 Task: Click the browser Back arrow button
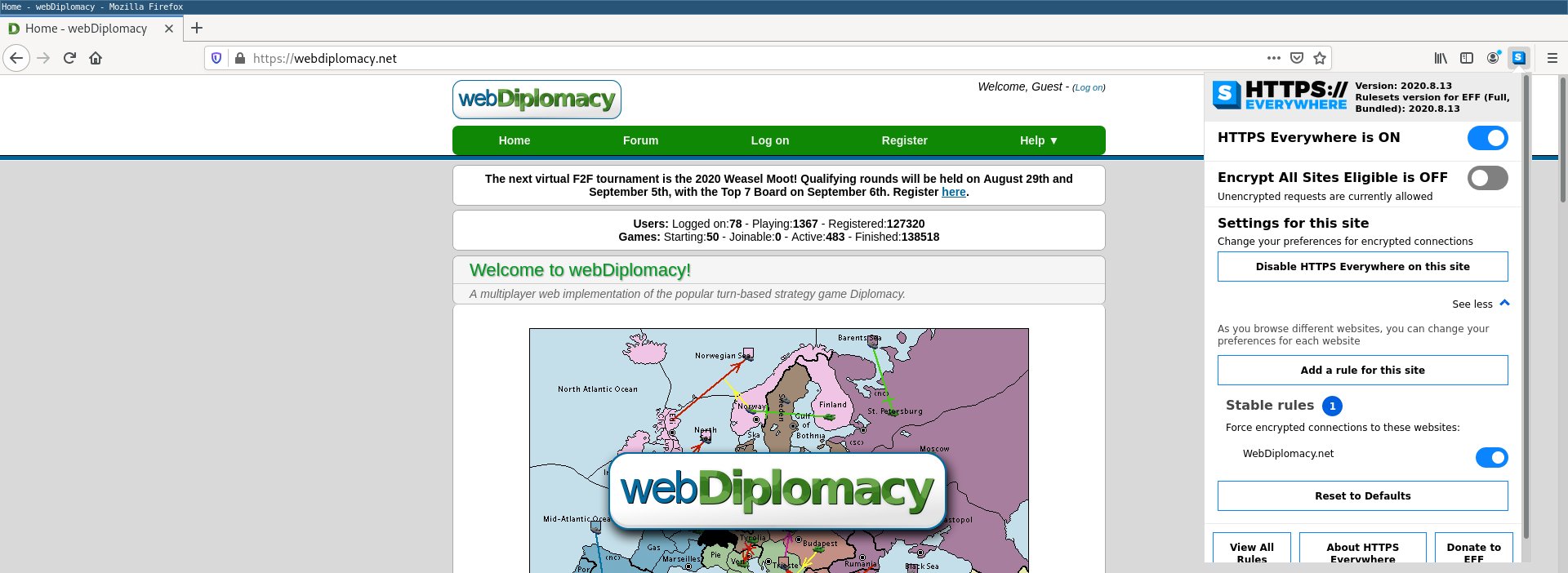click(16, 58)
